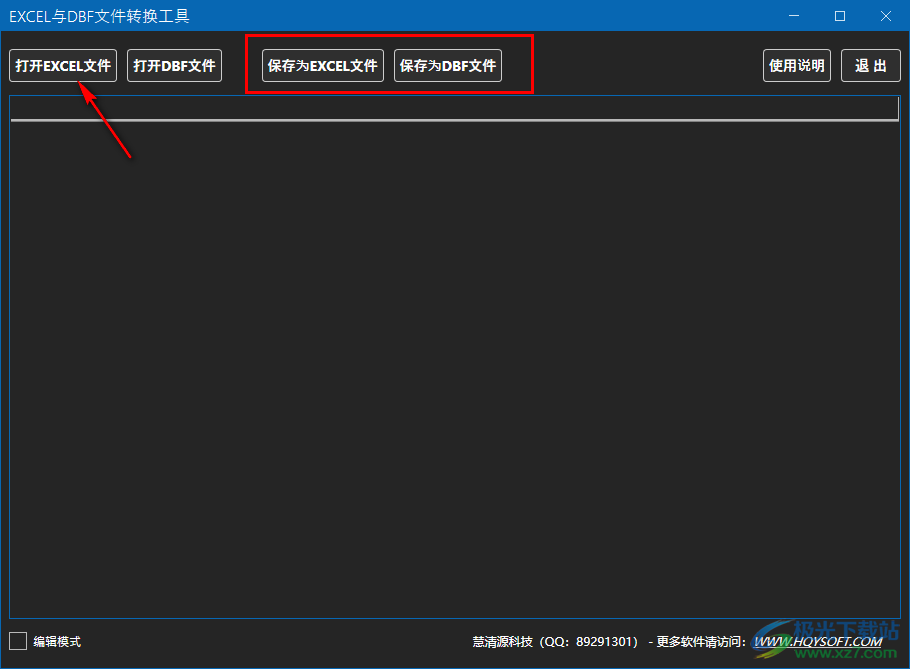Select the 慧清源科技 (QQ: 89291301) text

pos(555,642)
